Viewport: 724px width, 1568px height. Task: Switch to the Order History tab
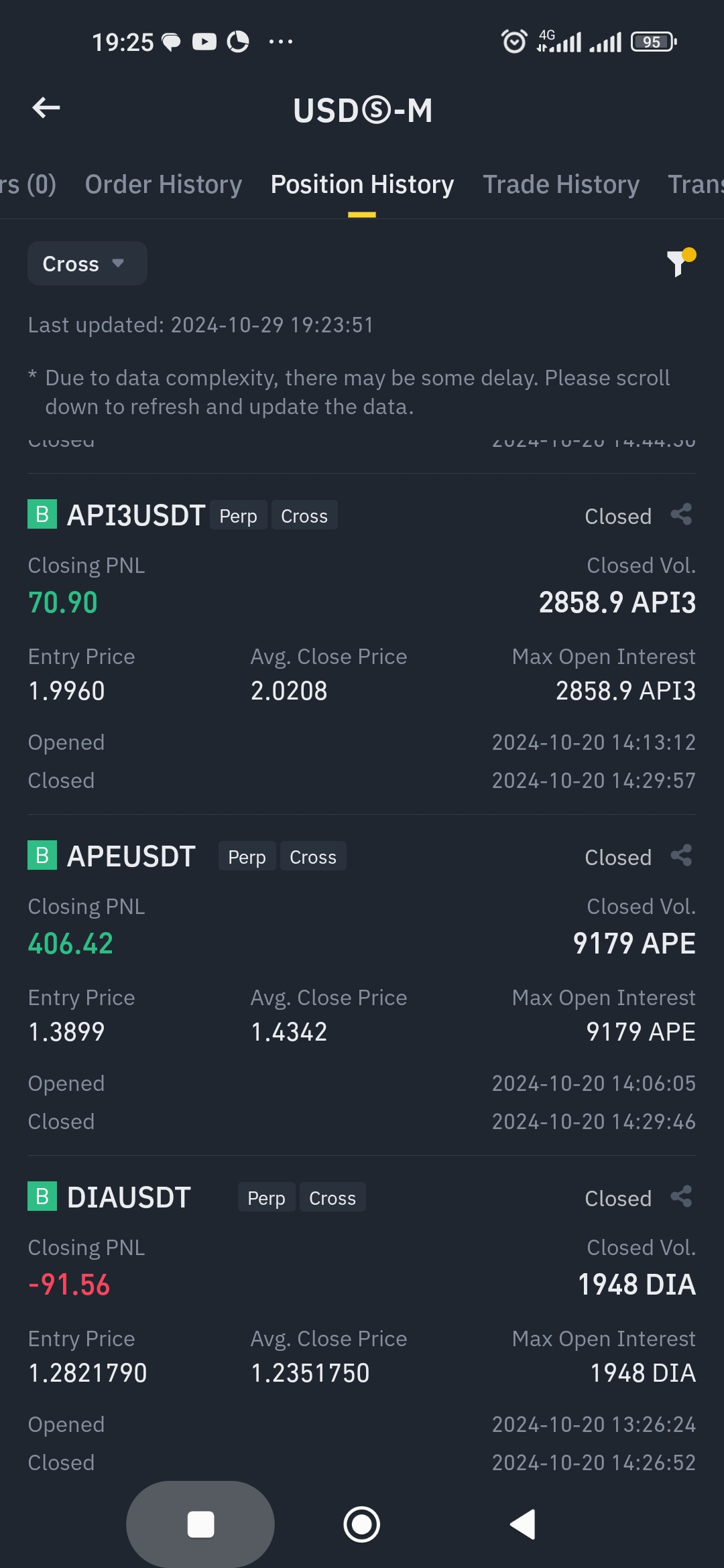point(164,184)
